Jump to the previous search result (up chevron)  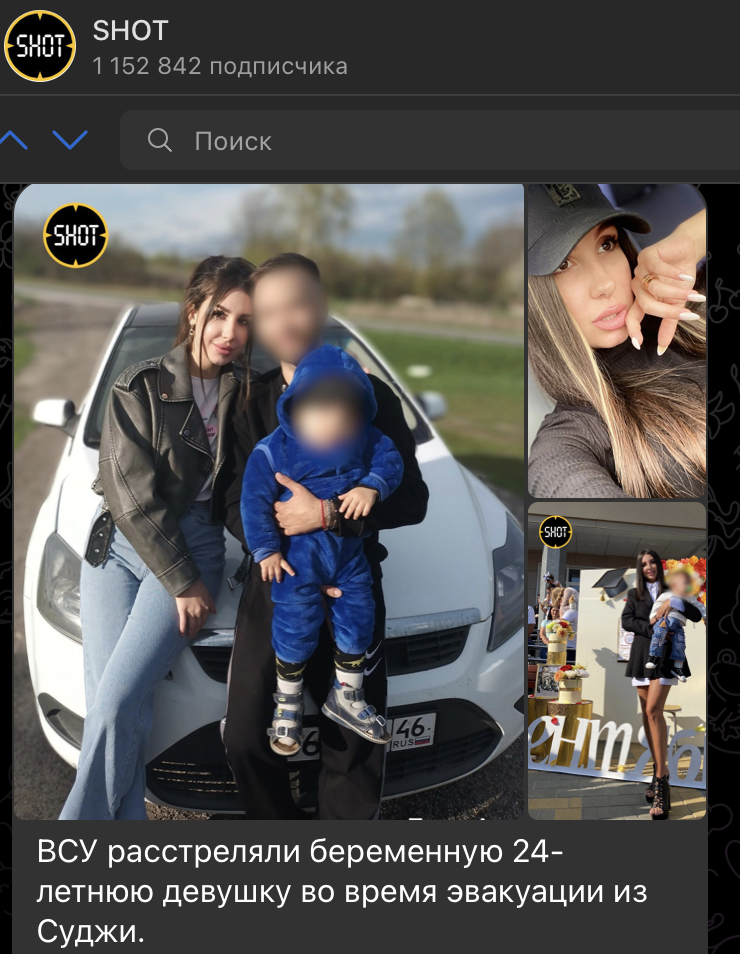13,141
